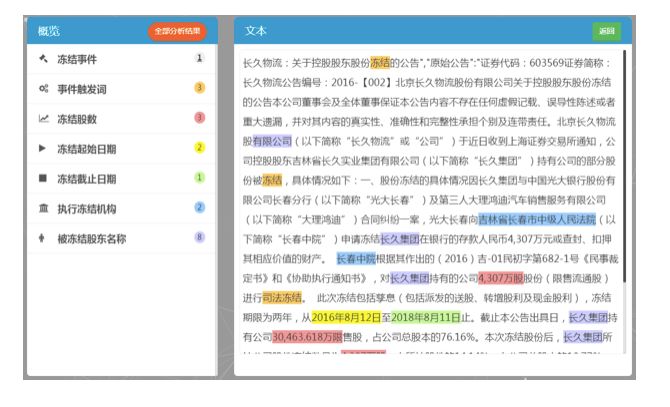
Task: Click red highlighted 4,307万股
Action: click(501, 278)
